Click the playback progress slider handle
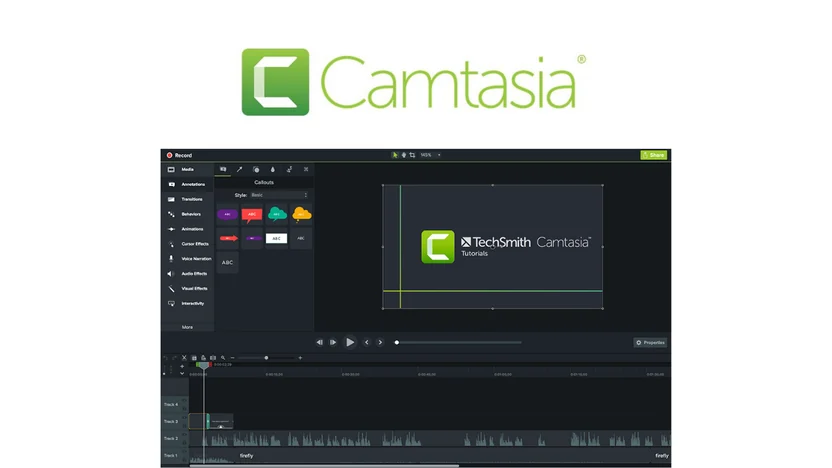The width and height of the screenshot is (832, 468). pos(396,342)
